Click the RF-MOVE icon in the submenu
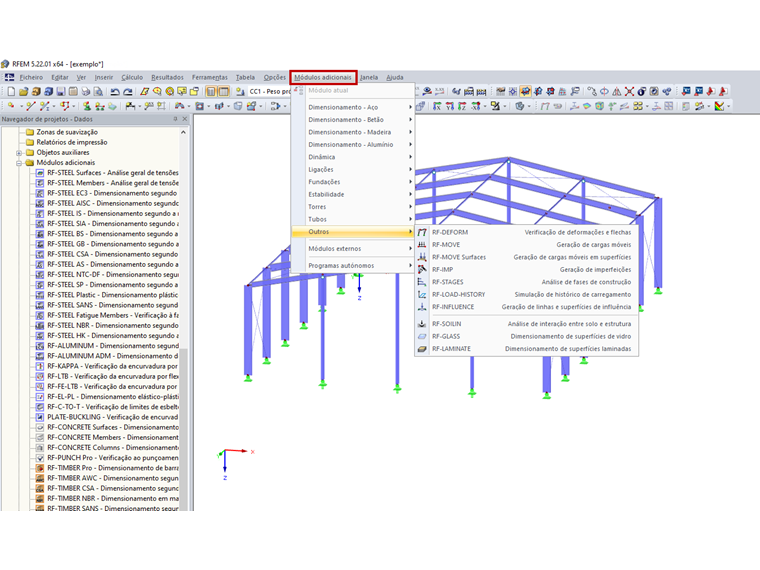Image resolution: width=760 pixels, height=570 pixels. [x=422, y=245]
